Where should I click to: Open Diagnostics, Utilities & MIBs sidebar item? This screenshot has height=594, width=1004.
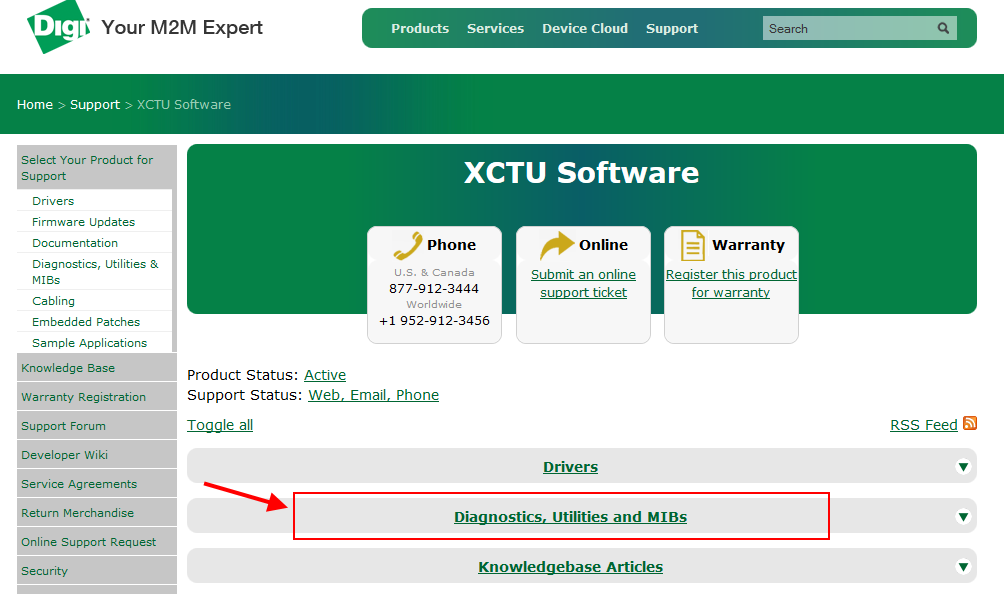tap(95, 272)
